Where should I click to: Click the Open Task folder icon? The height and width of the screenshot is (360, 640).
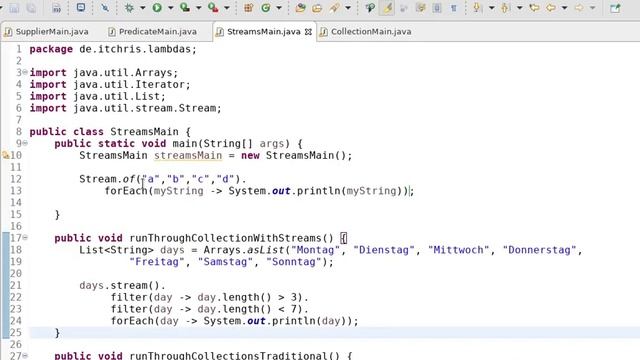pos(317,7)
